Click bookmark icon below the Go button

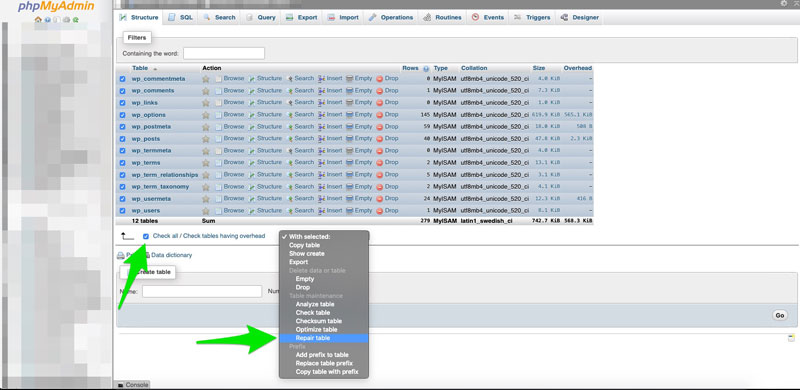click(791, 338)
